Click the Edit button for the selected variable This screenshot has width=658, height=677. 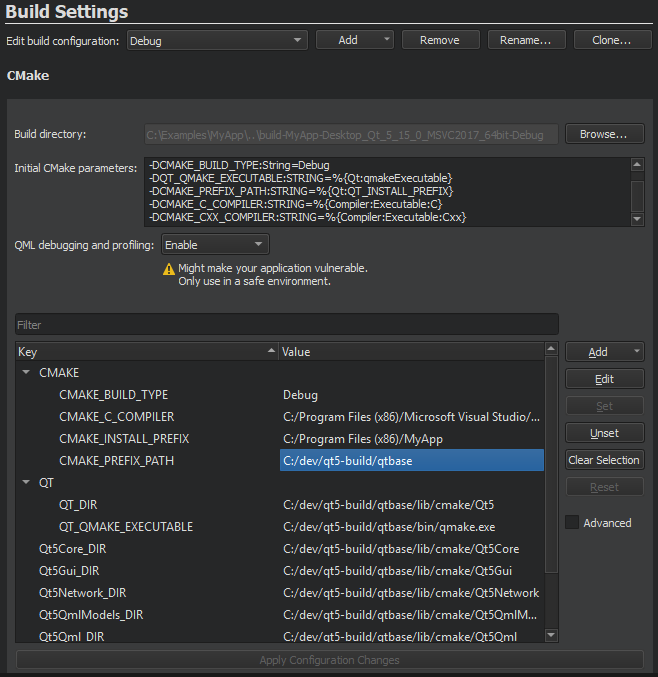[604, 379]
